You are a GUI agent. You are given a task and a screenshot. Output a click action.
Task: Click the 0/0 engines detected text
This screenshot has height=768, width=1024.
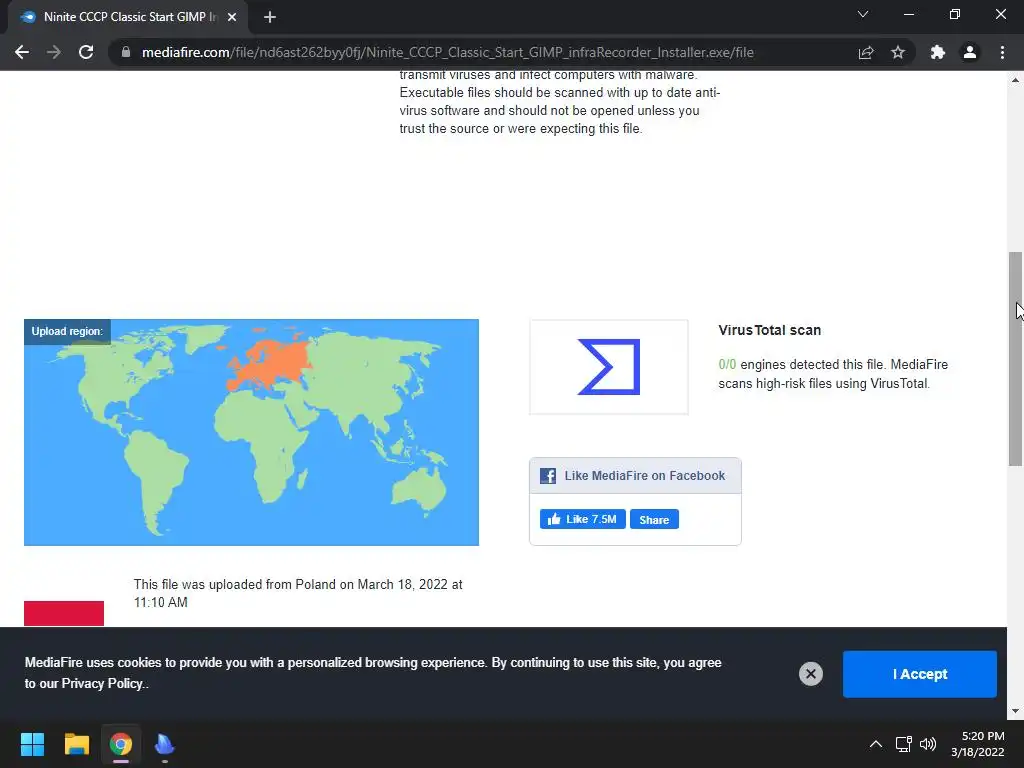[x=833, y=374]
